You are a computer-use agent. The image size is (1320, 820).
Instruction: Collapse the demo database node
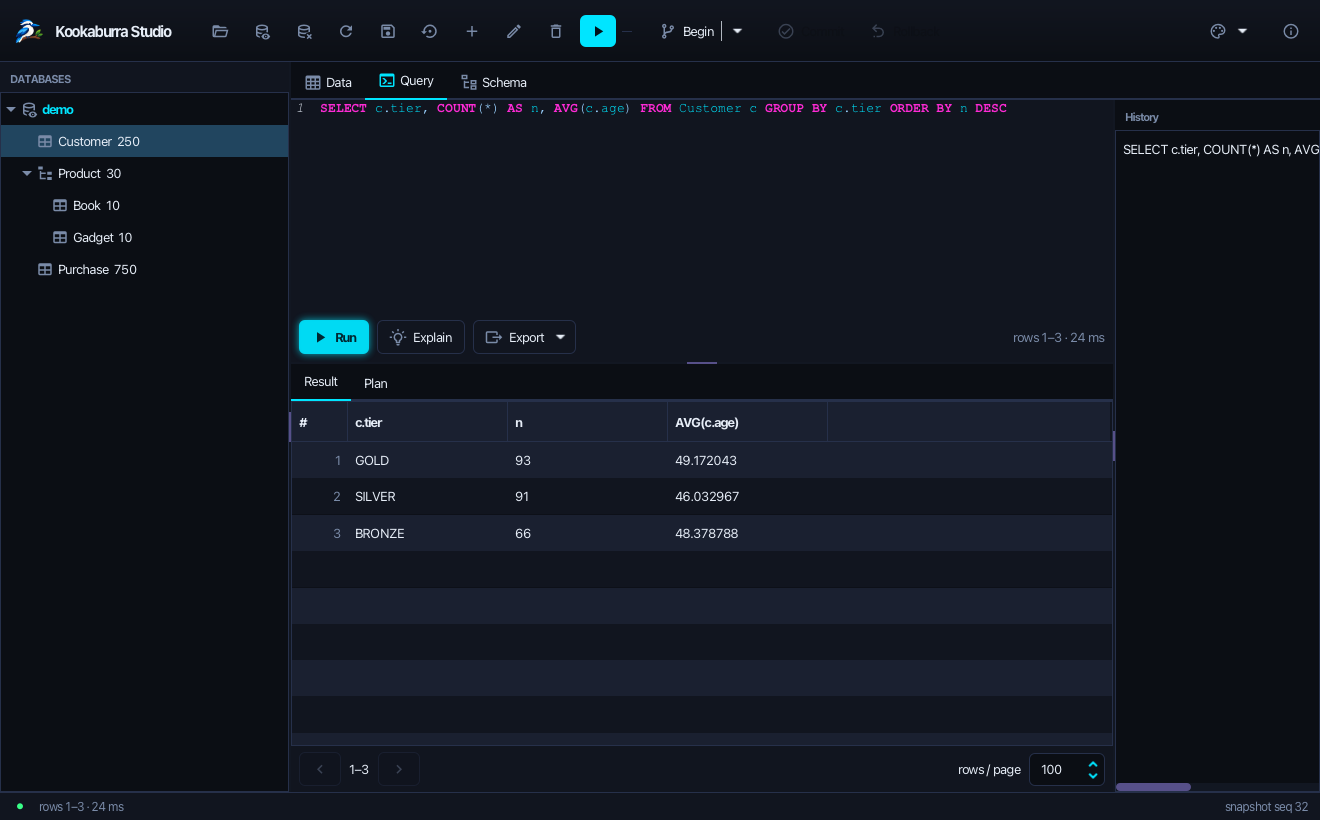(x=11, y=110)
